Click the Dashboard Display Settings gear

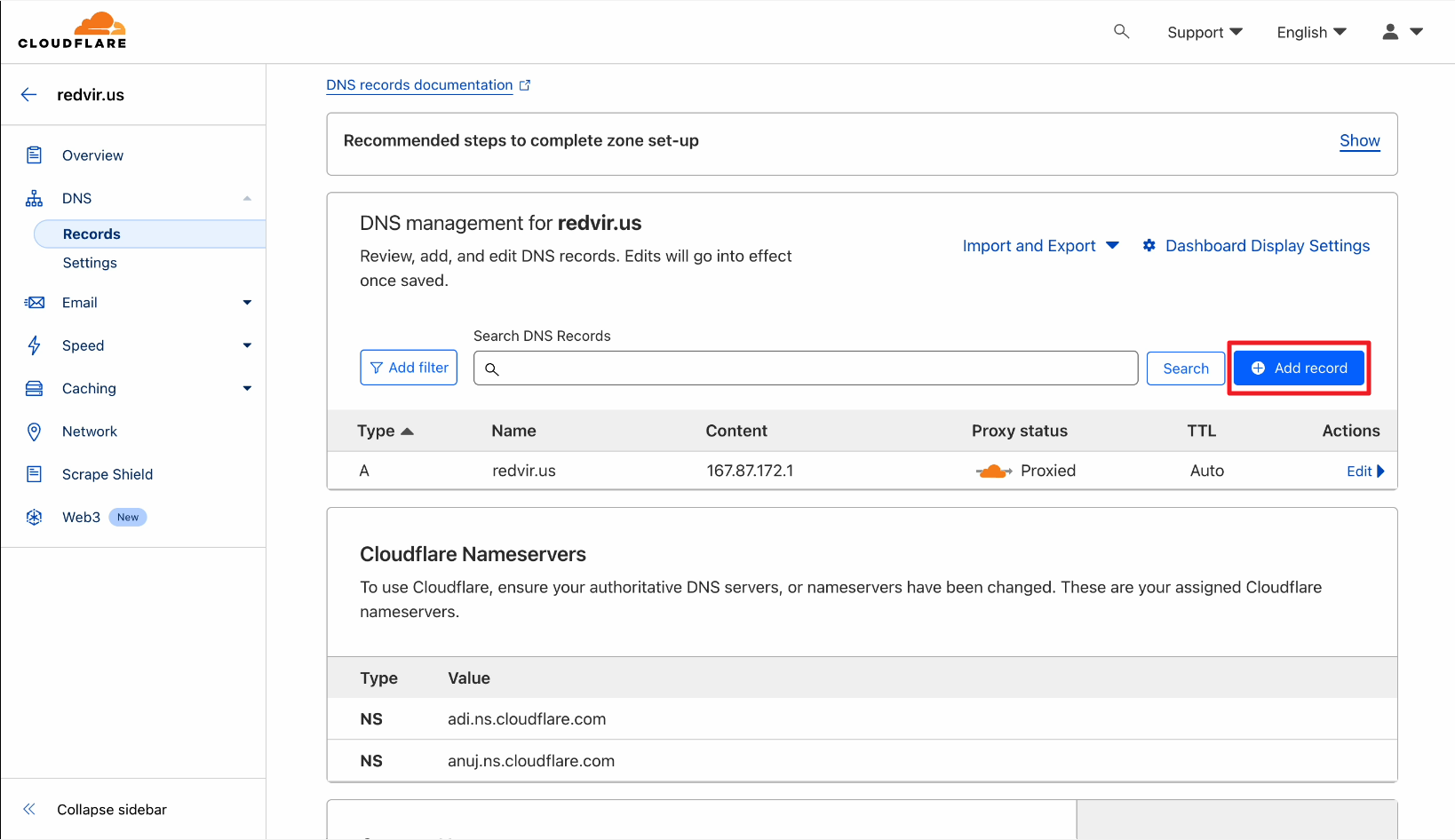1149,246
